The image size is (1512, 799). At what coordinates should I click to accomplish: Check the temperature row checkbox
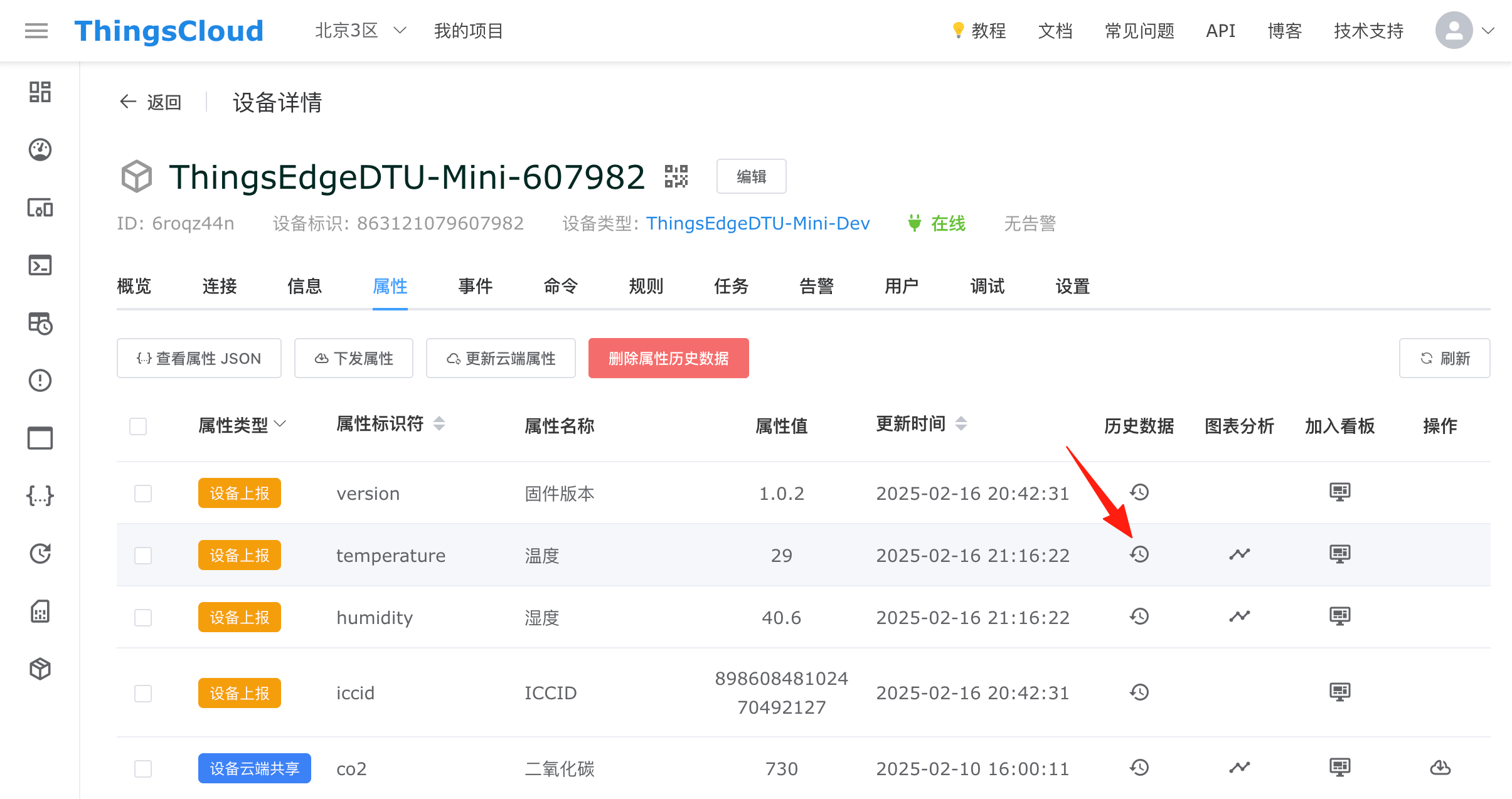[x=143, y=556]
